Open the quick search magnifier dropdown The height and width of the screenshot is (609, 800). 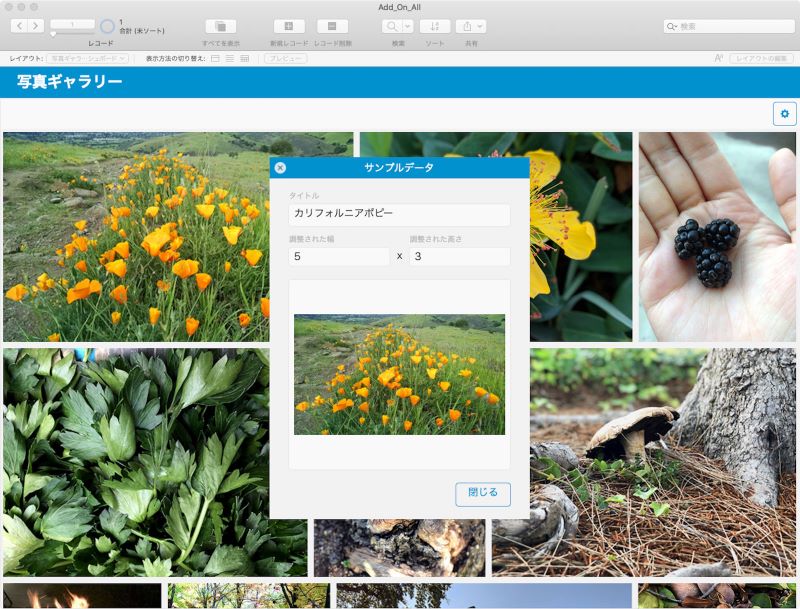672,26
